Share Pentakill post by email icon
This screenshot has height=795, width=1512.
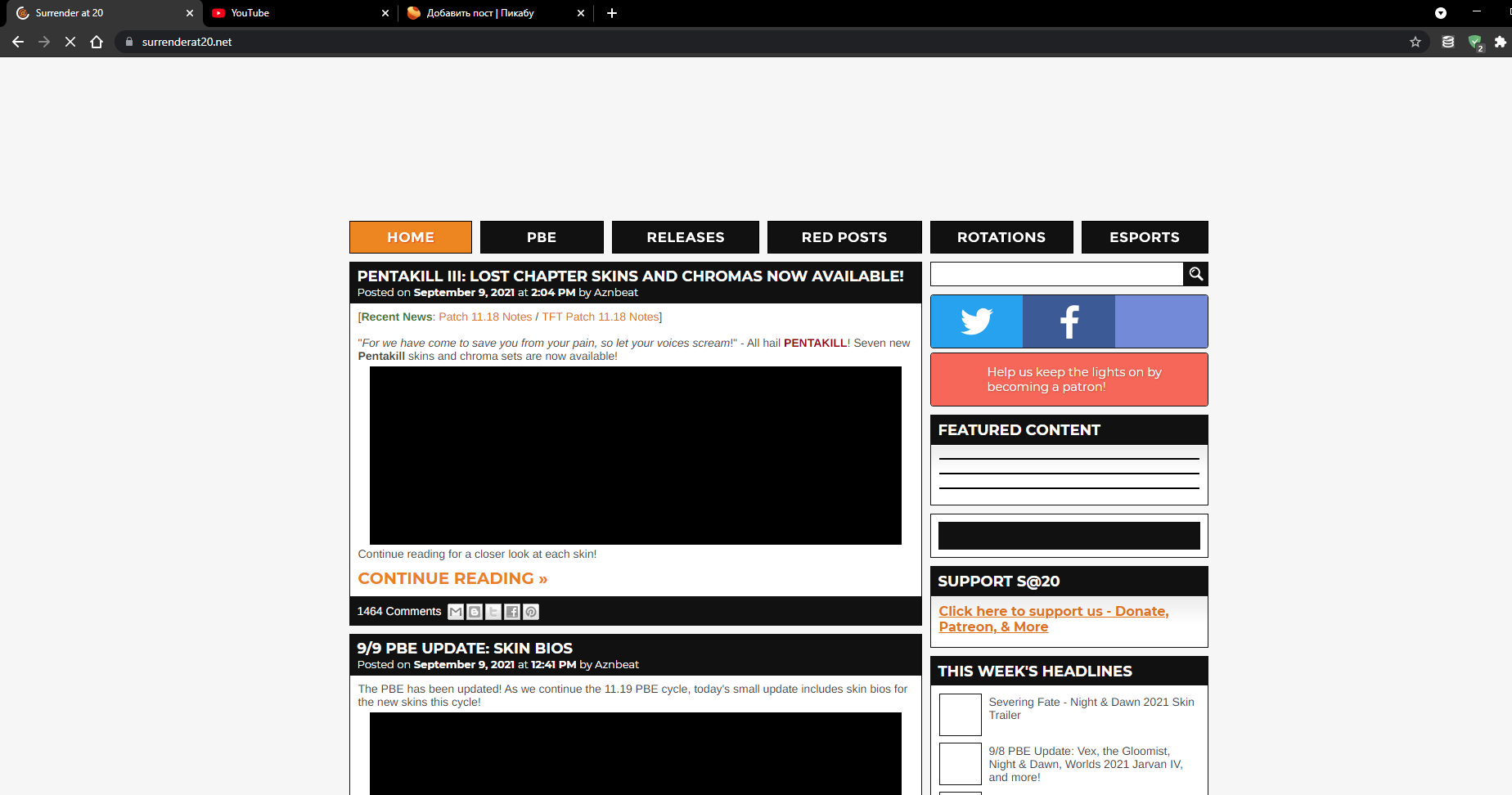(456, 612)
